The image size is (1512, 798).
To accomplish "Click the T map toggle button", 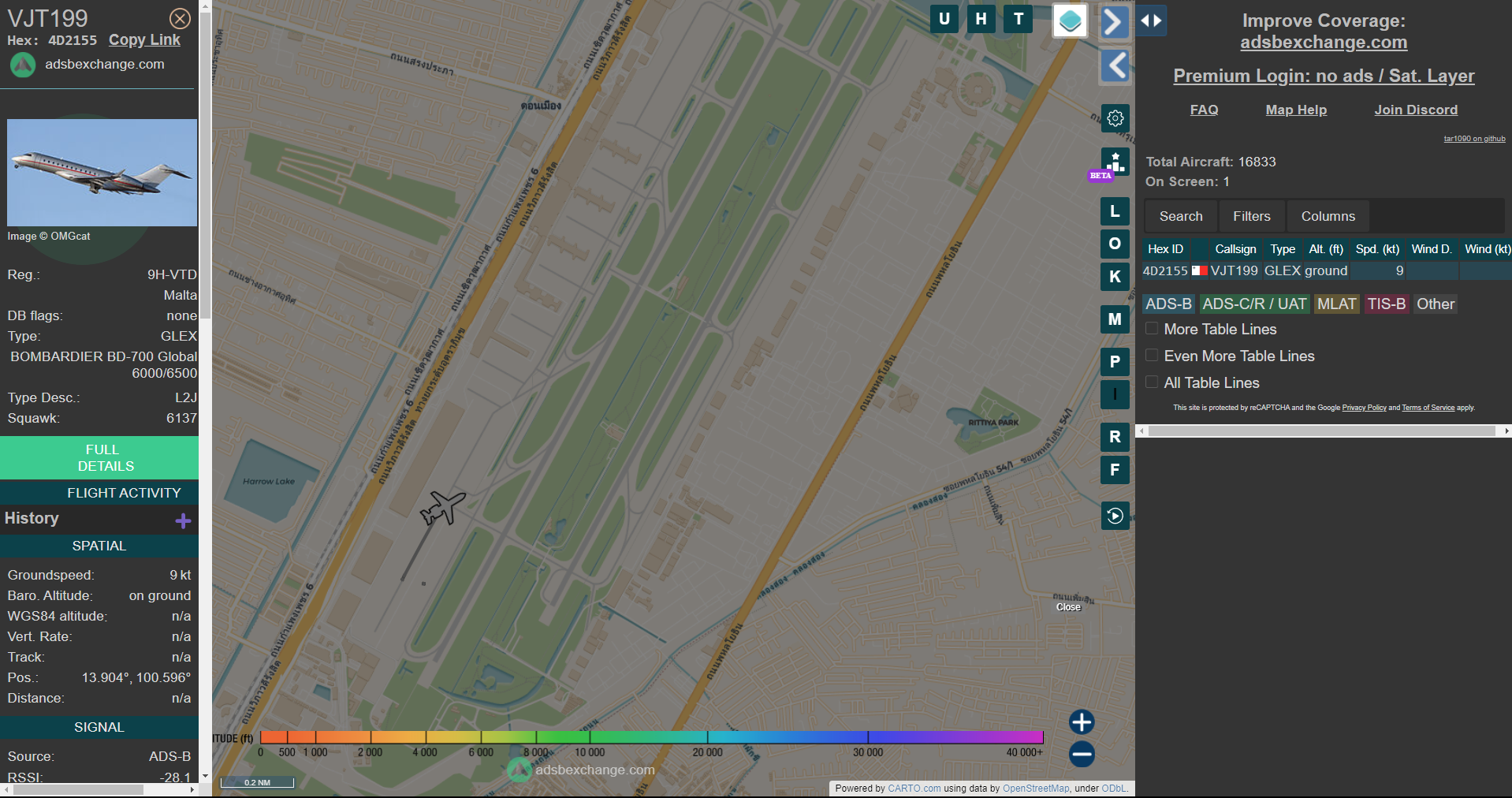I will click(x=1019, y=19).
